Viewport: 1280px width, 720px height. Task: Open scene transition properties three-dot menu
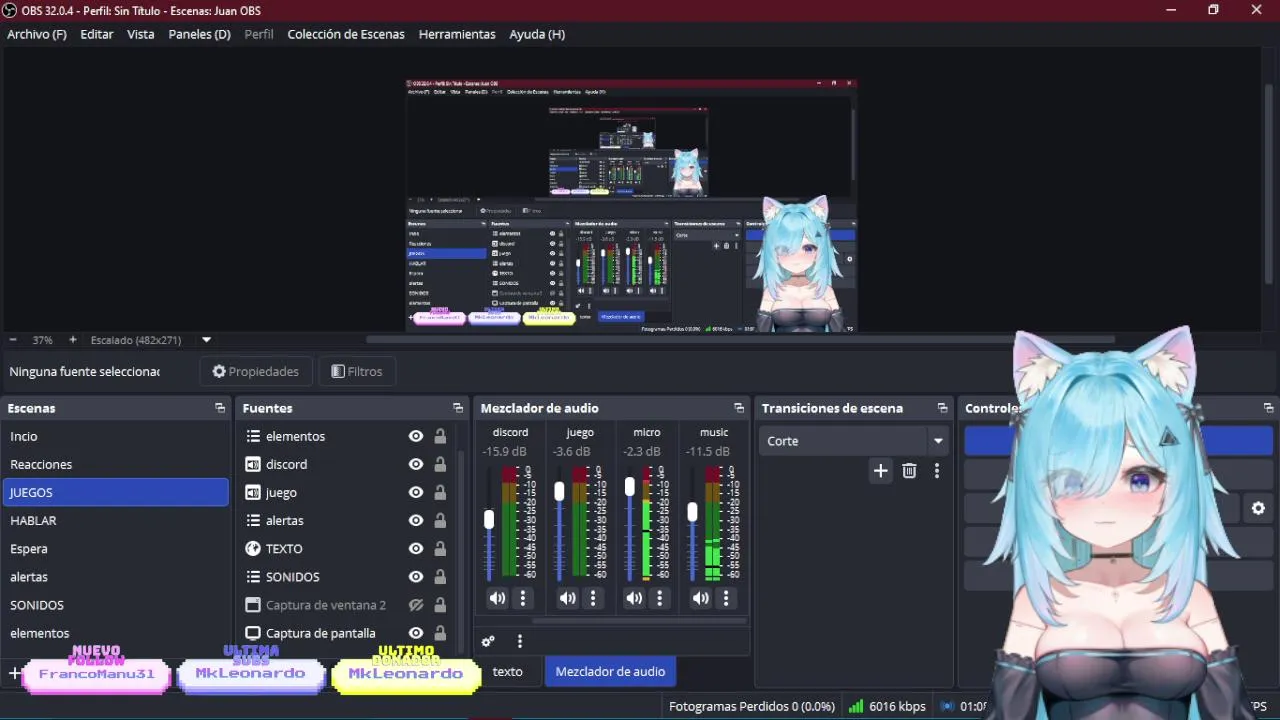(x=937, y=471)
